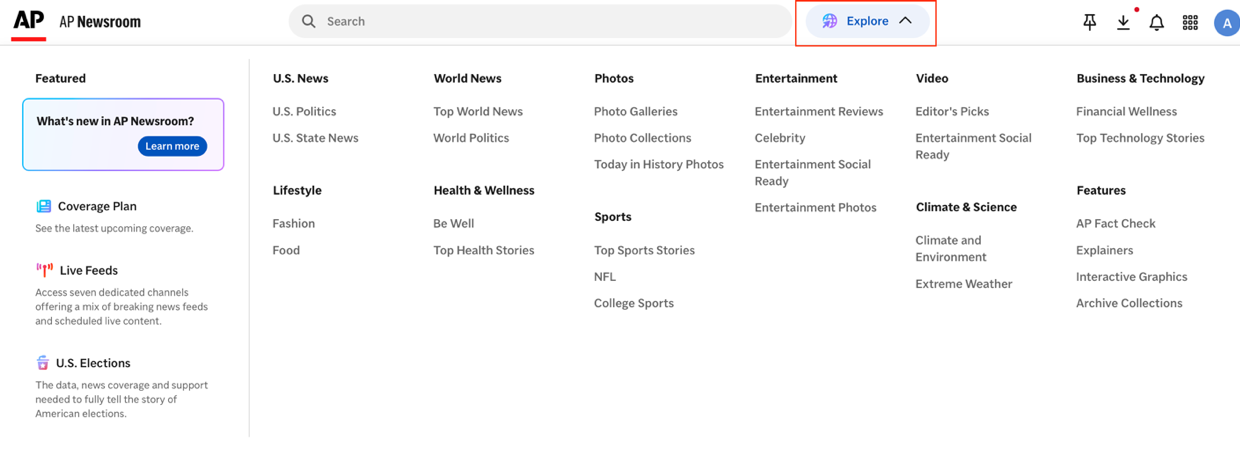Click the Live Feeds antenna icon
This screenshot has height=455, width=1240.
click(45, 270)
